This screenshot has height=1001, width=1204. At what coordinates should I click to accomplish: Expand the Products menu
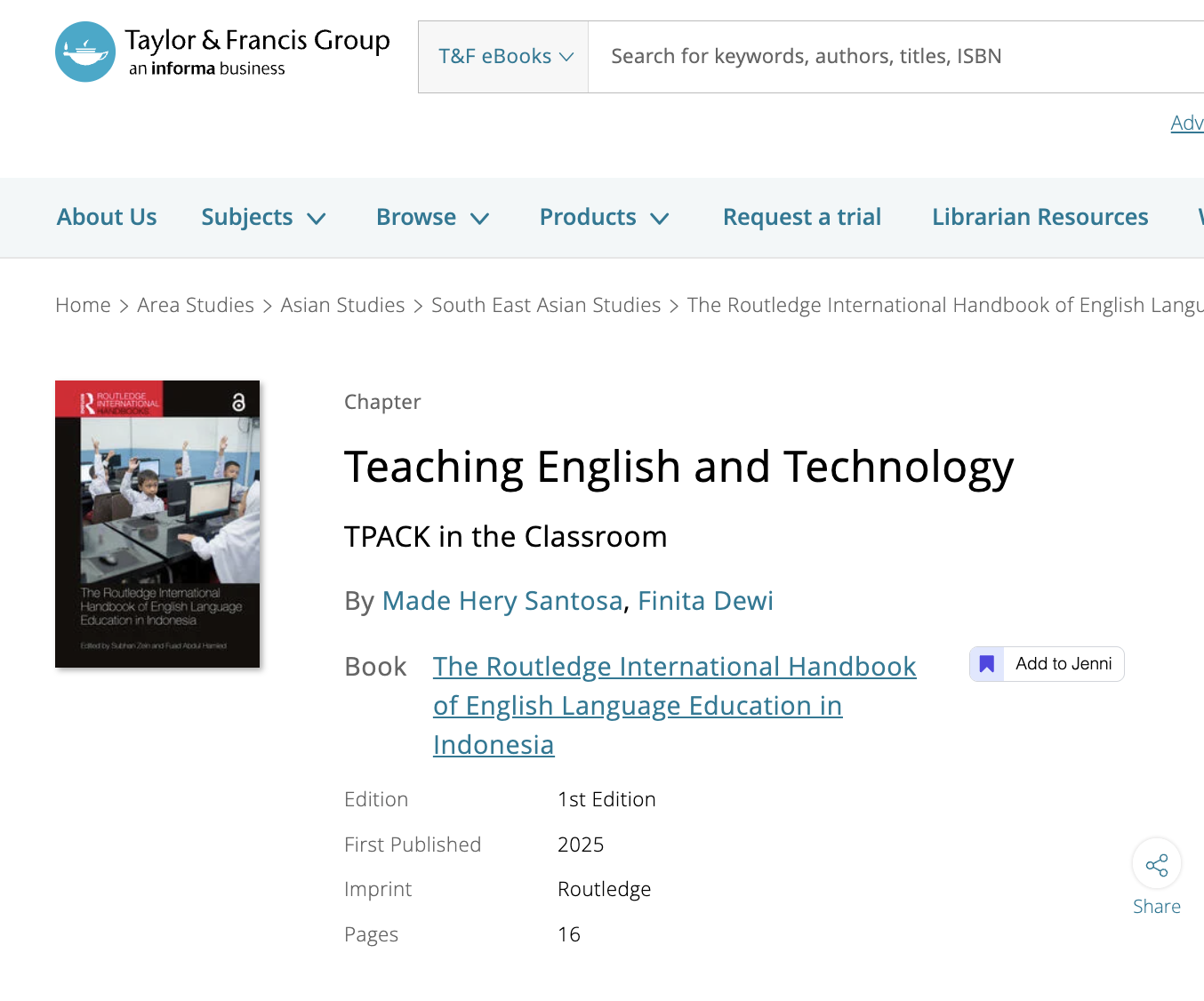(x=604, y=218)
